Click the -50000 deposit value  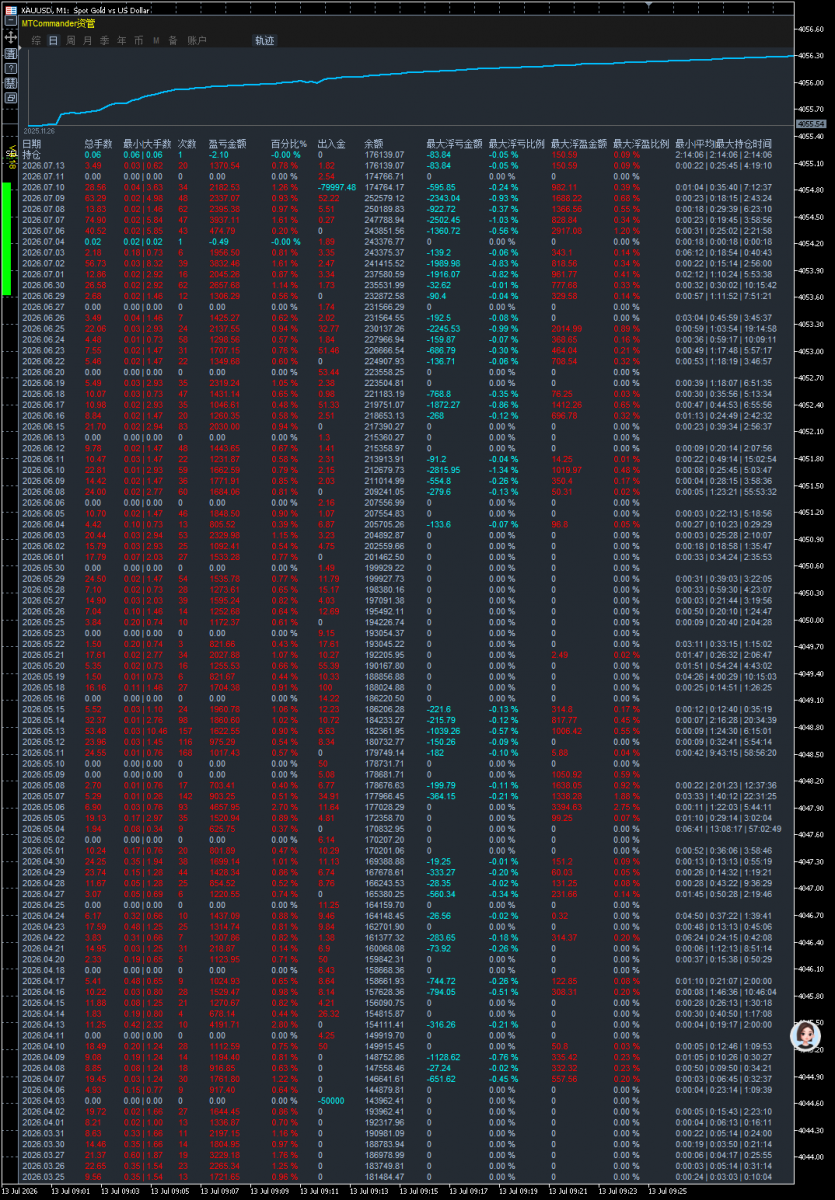(331, 1101)
